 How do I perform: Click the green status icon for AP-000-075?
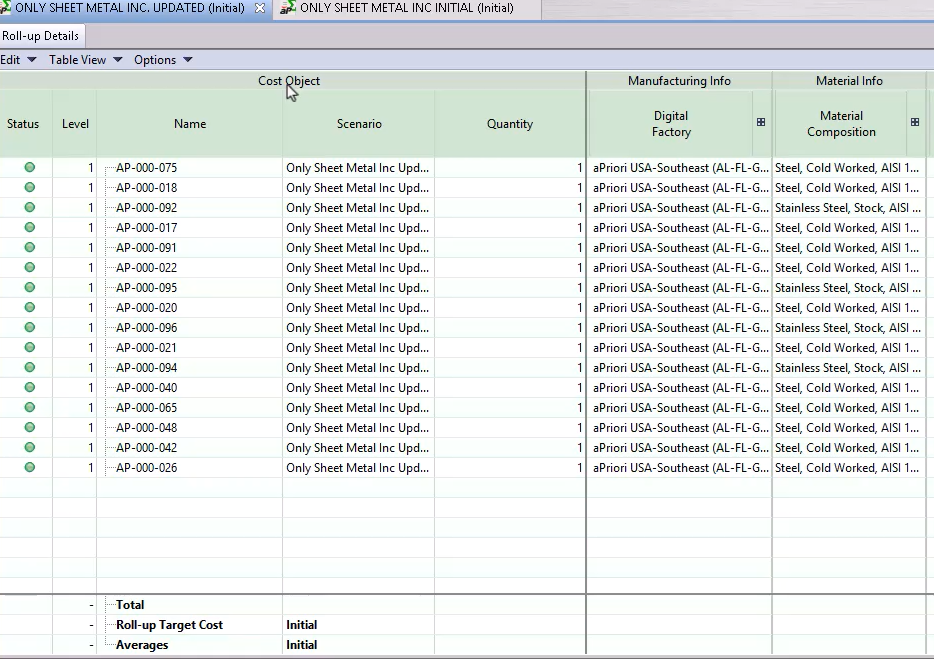[29, 167]
